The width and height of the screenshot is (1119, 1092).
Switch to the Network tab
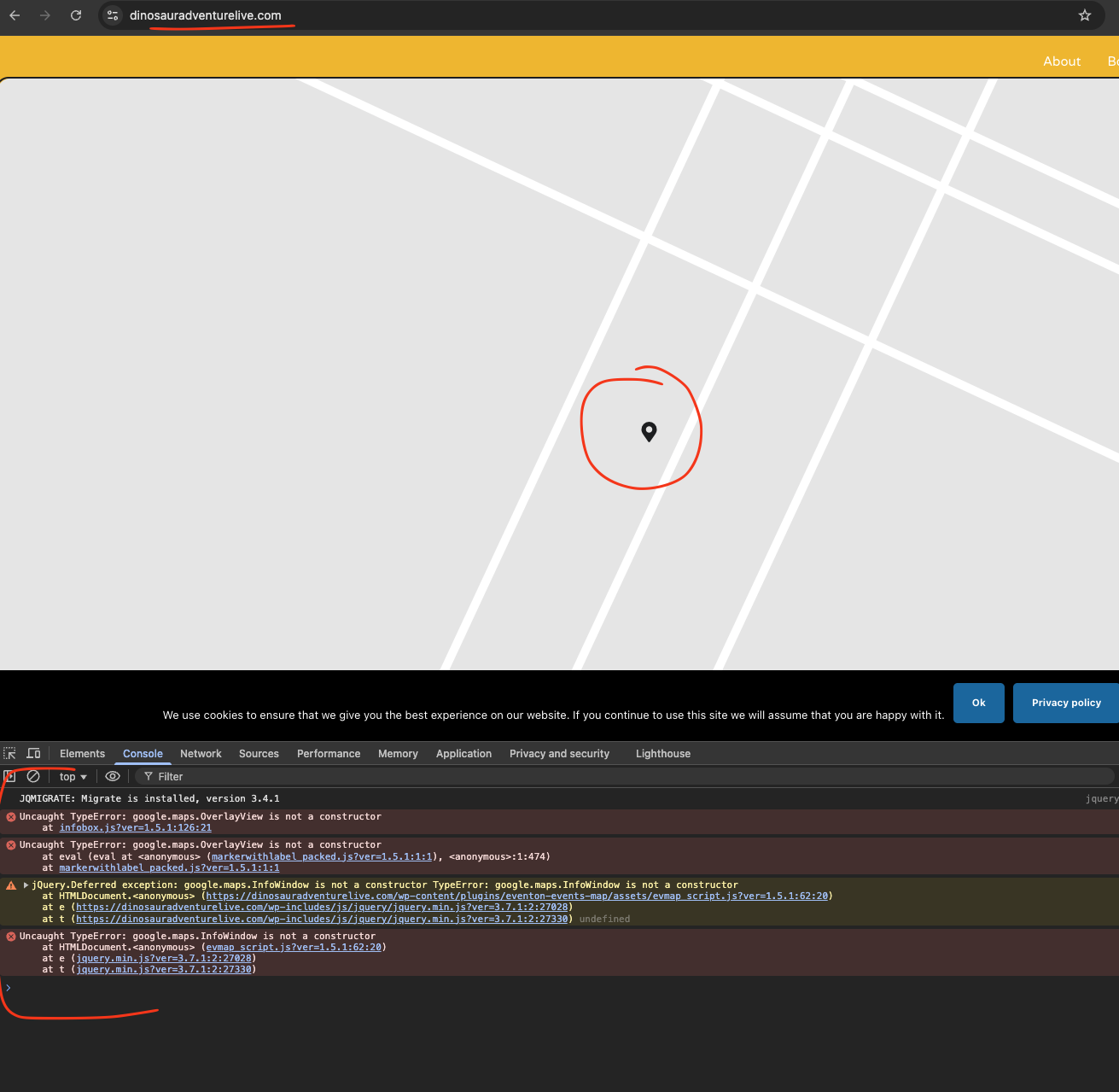click(201, 753)
